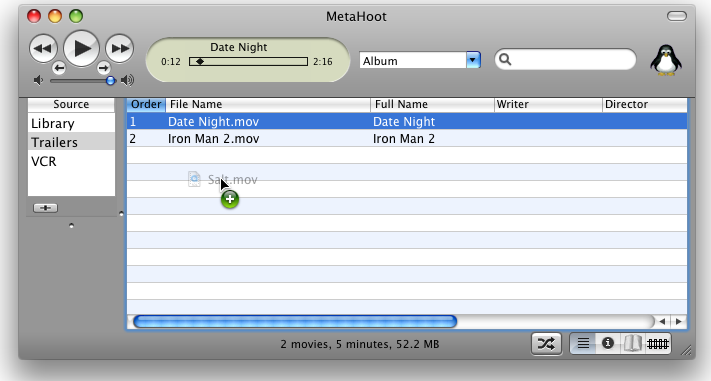Click the magnifying glass search icon
This screenshot has width=711, height=381.
pos(505,59)
